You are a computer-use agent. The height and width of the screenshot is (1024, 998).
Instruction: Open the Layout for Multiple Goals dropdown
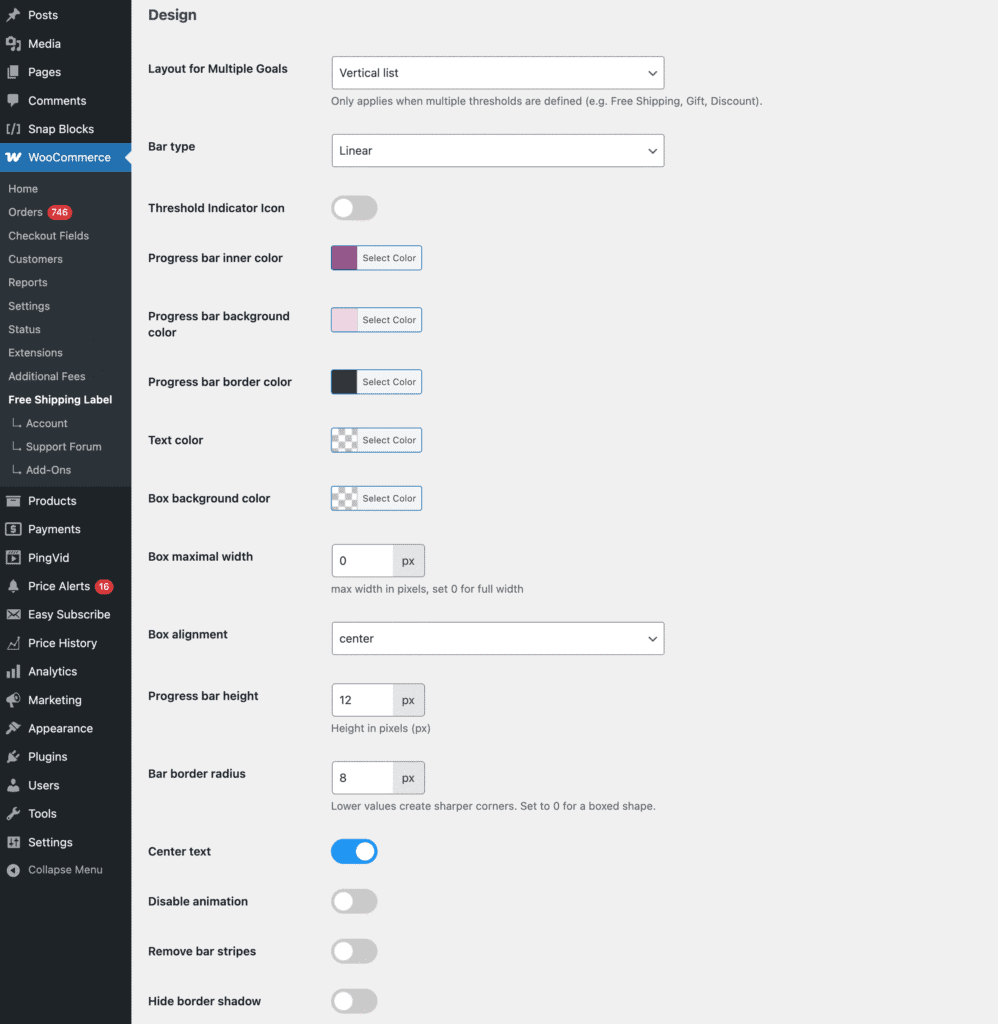coord(497,73)
